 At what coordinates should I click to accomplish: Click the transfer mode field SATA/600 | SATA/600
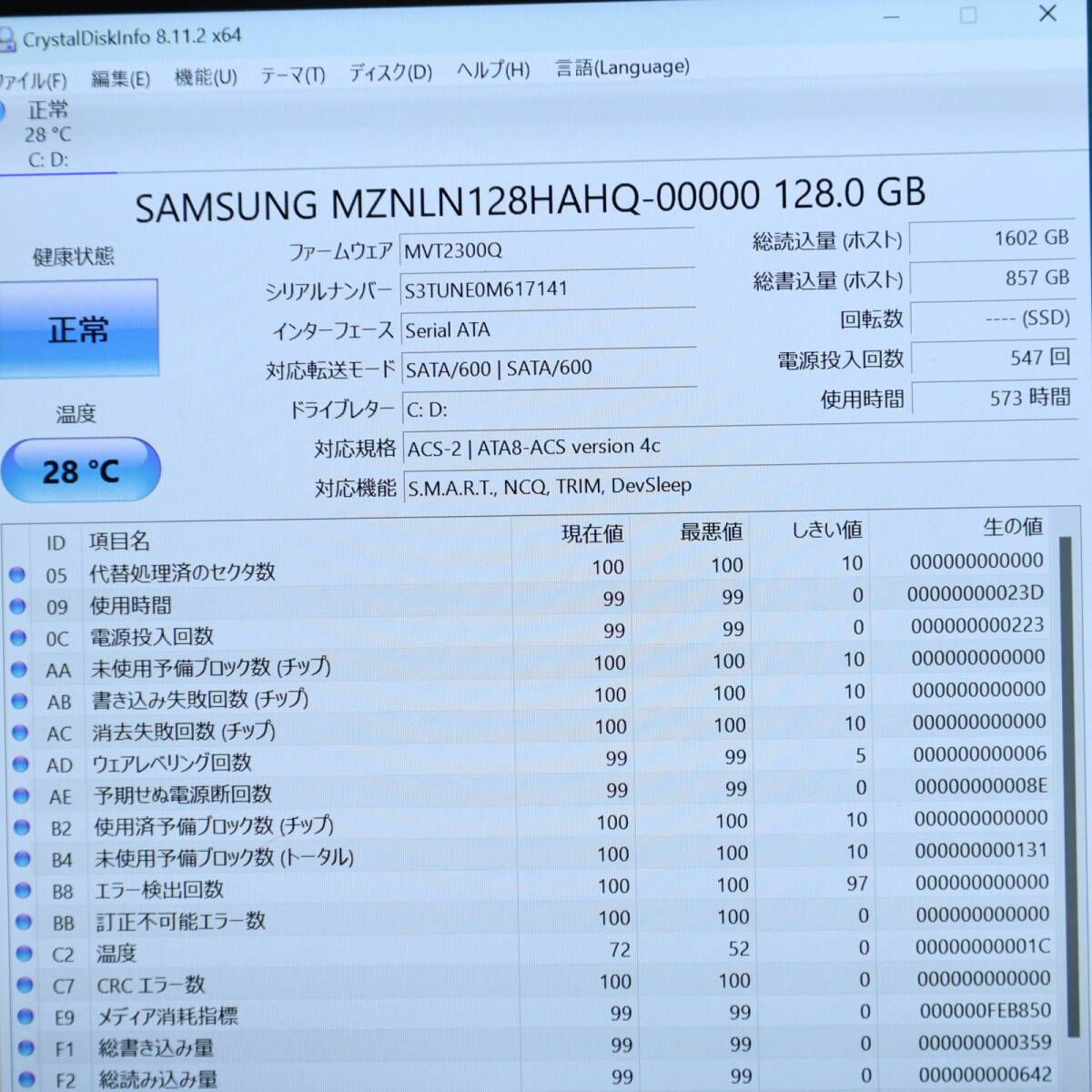point(549,369)
